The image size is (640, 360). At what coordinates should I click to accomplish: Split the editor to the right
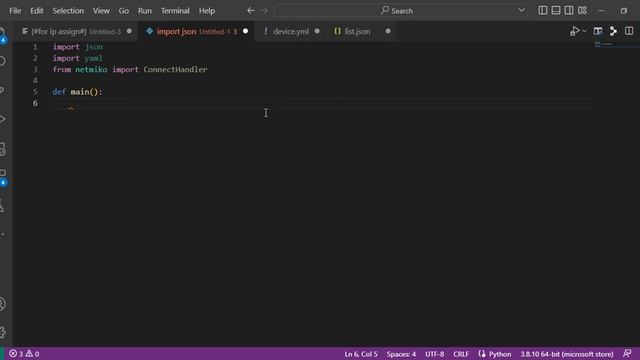coord(629,31)
